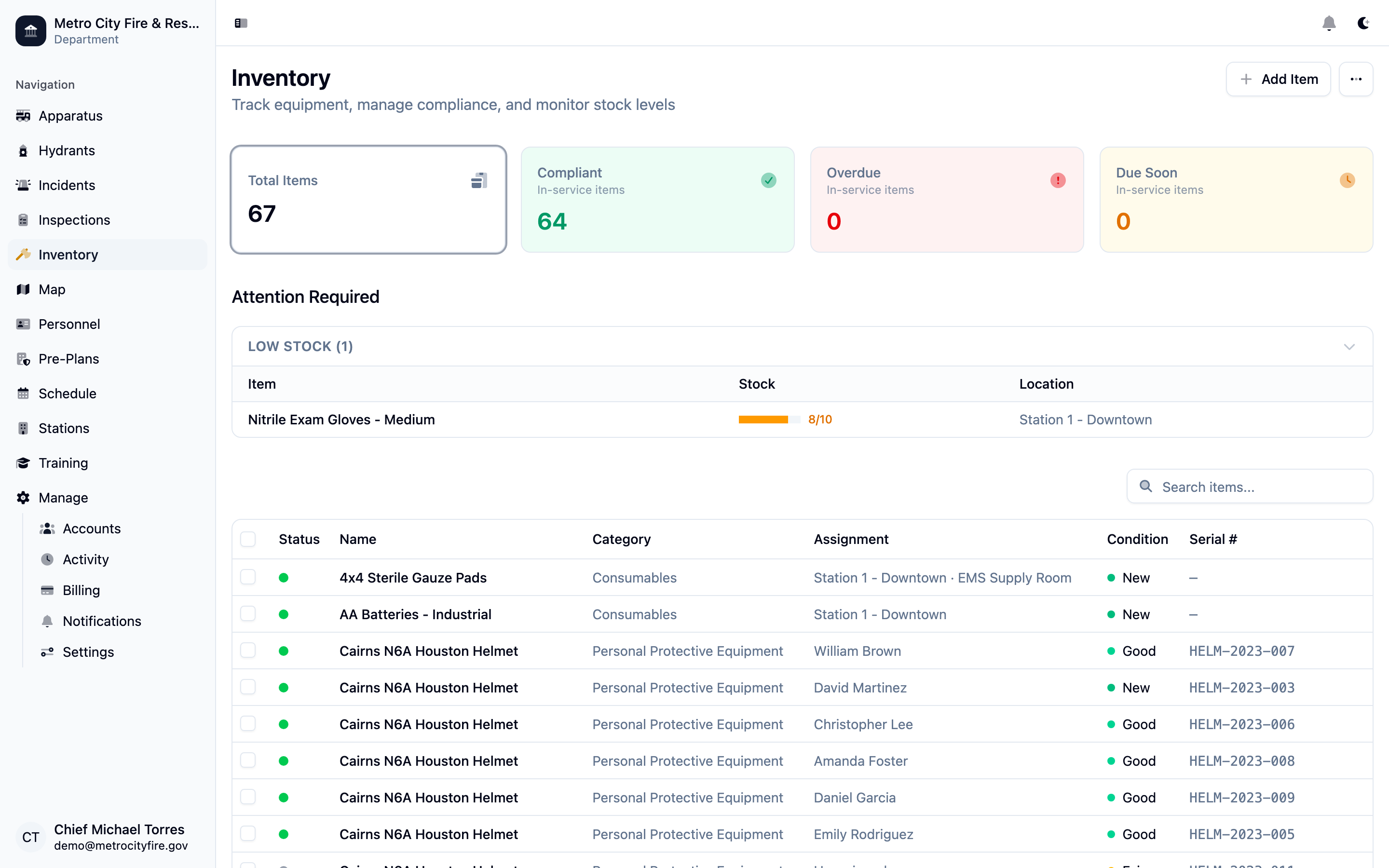
Task: Expand the Manage section in sidebar
Action: [x=63, y=498]
